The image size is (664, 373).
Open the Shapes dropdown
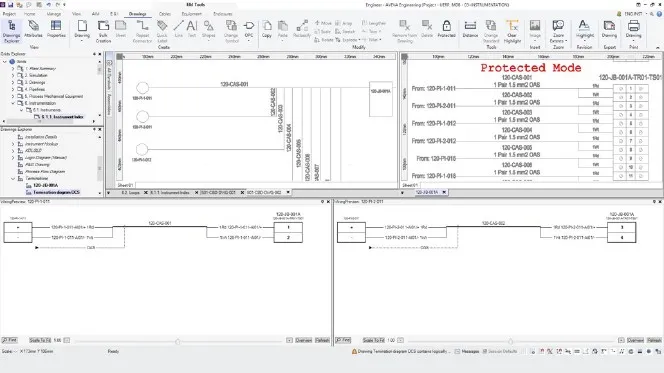click(x=208, y=40)
